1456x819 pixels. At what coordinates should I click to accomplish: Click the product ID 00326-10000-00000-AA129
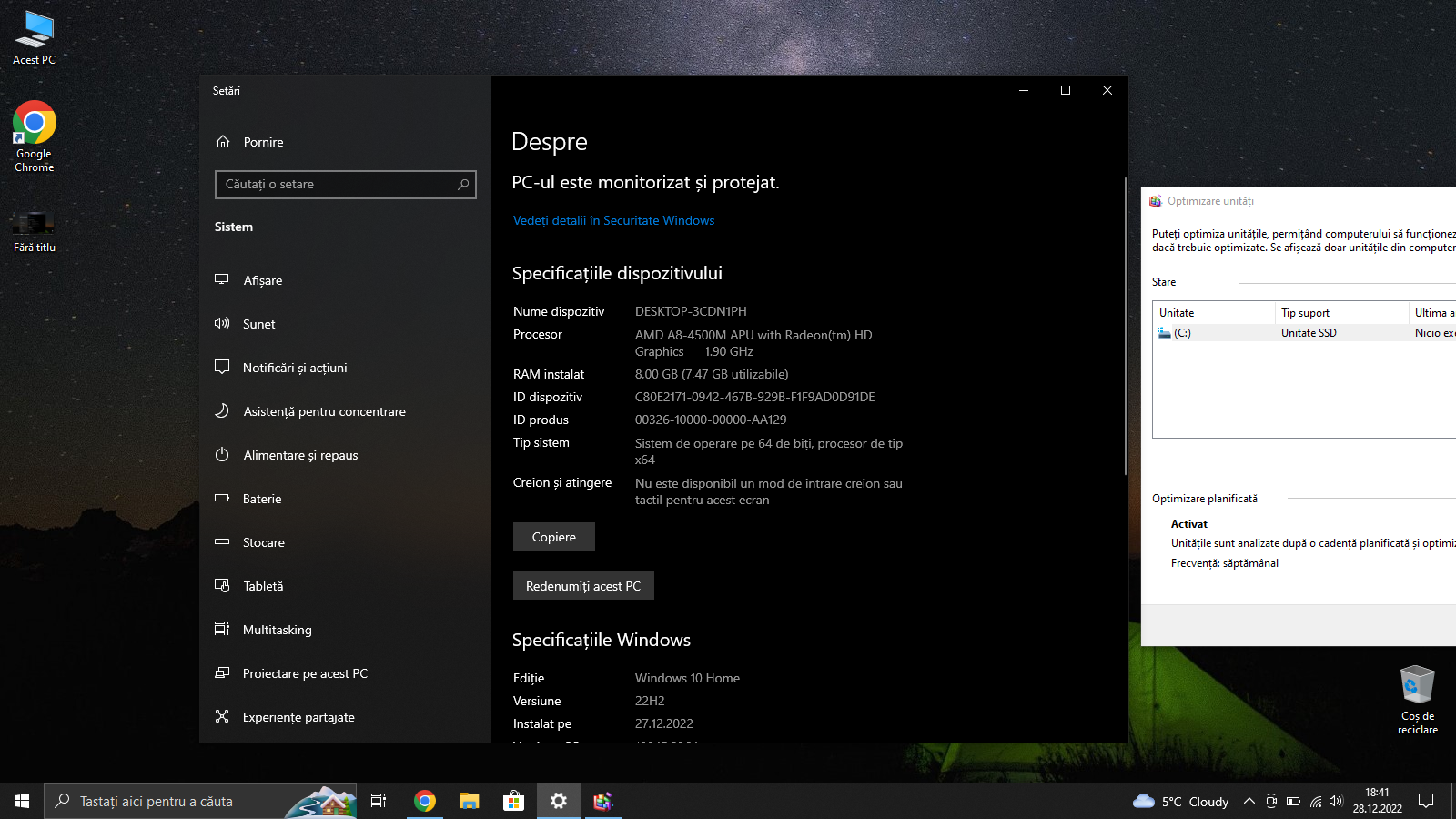point(711,420)
